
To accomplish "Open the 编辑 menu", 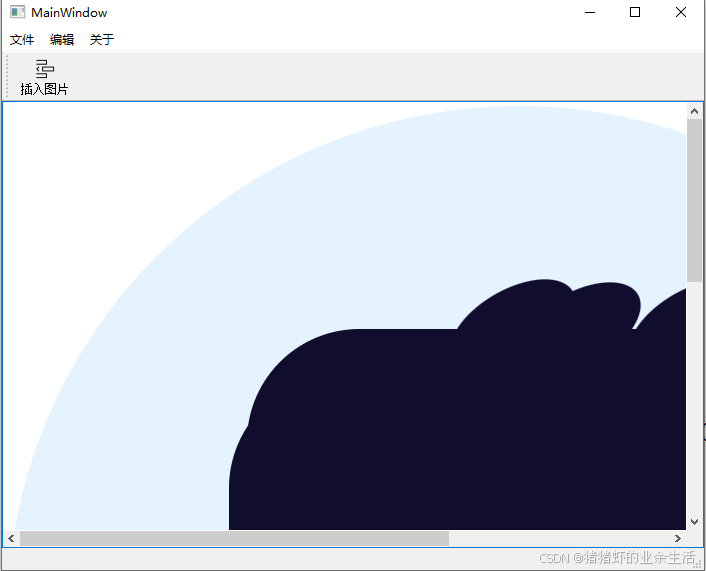I will coord(62,40).
